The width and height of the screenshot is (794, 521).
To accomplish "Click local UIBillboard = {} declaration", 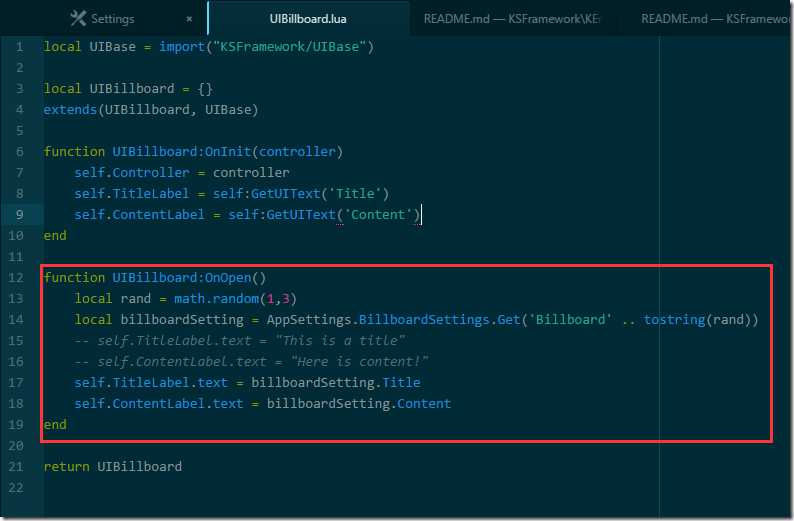I will pyautogui.click(x=128, y=89).
